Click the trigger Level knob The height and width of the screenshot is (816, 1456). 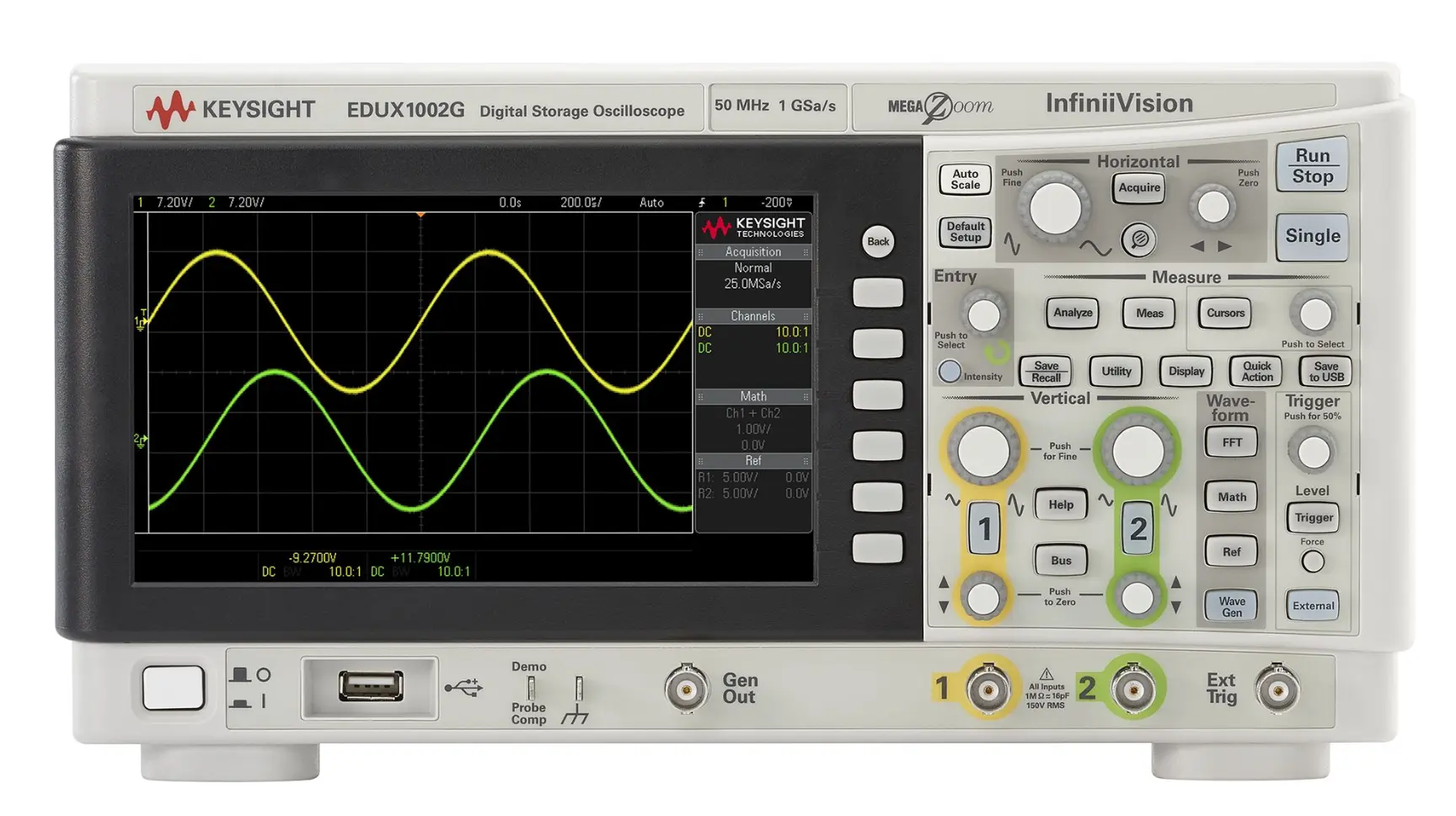[1313, 453]
